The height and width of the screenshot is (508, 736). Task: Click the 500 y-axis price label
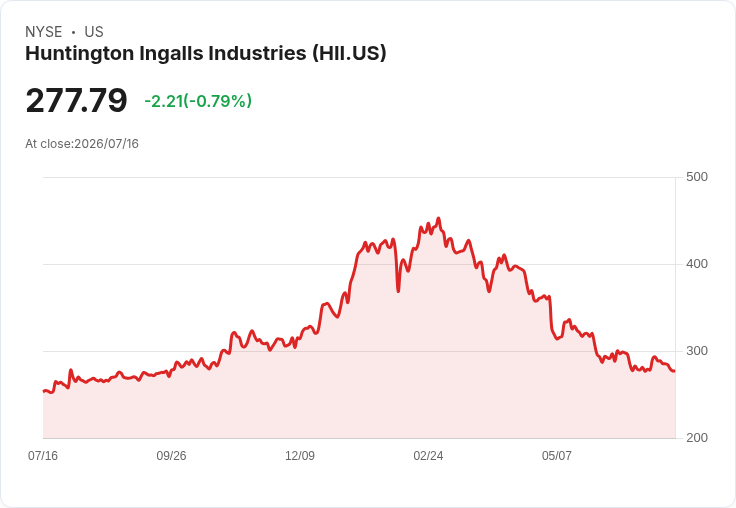coord(697,177)
